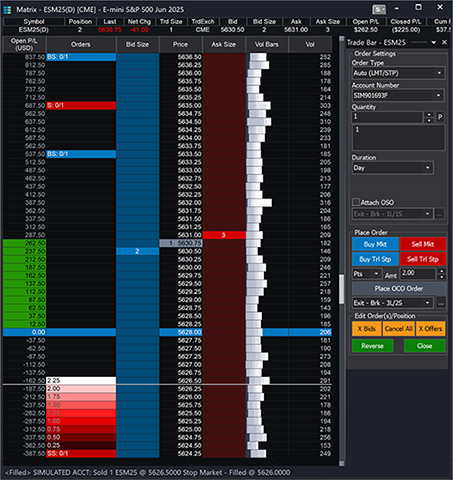Enable the Attach OSO checkbox
The image size is (453, 480).
[356, 202]
